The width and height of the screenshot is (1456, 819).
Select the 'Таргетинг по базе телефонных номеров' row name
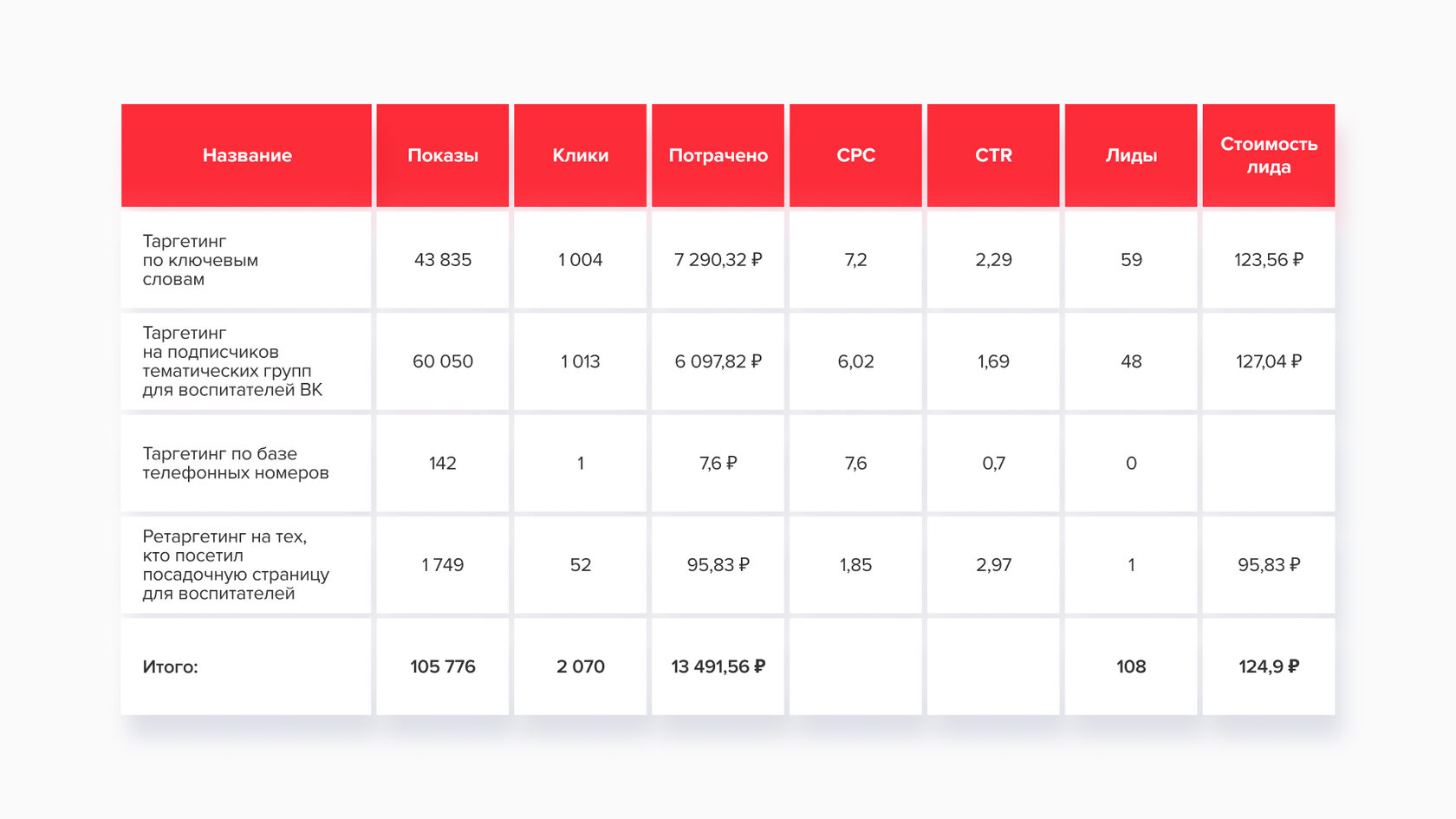point(236,464)
